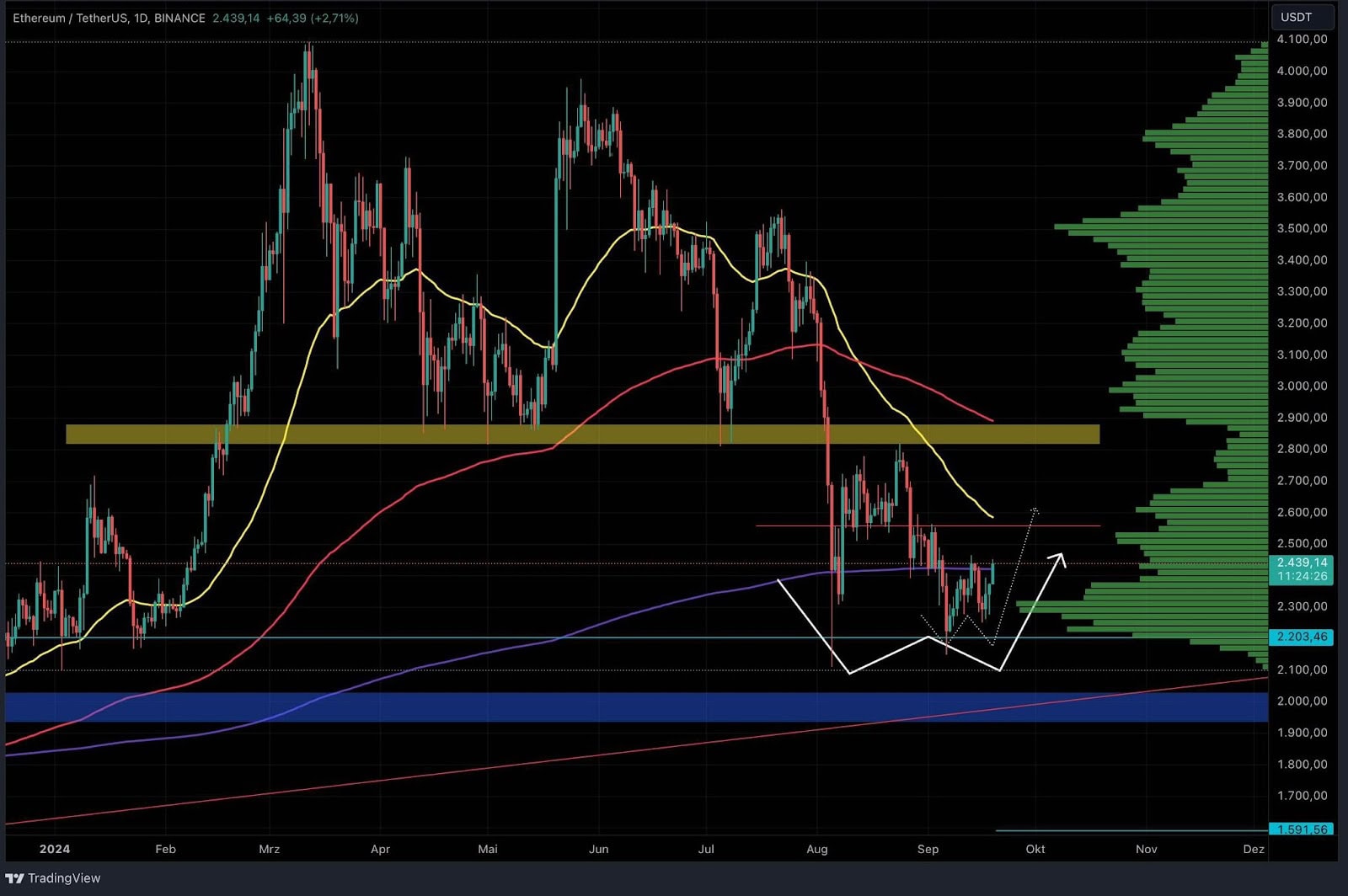This screenshot has height=896, width=1348.
Task: Click the 2024 label on the time axis
Action: click(55, 849)
